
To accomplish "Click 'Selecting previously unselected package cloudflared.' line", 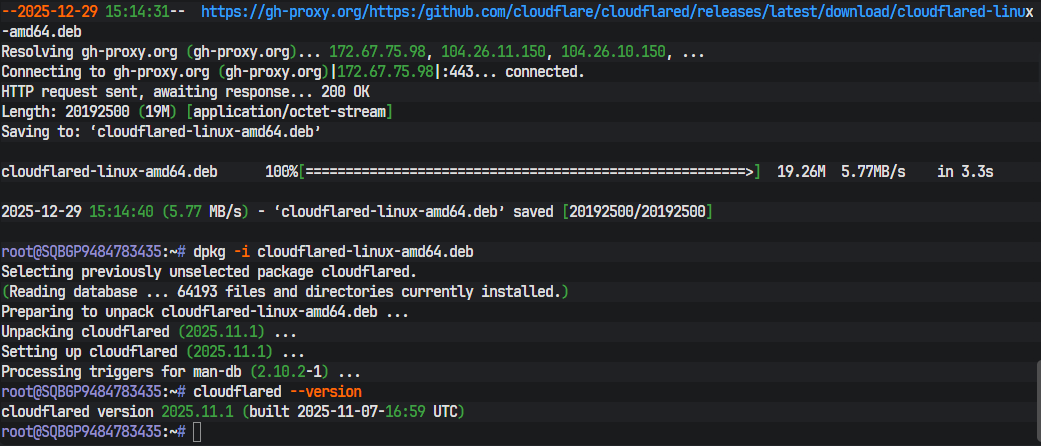I will click(209, 271).
